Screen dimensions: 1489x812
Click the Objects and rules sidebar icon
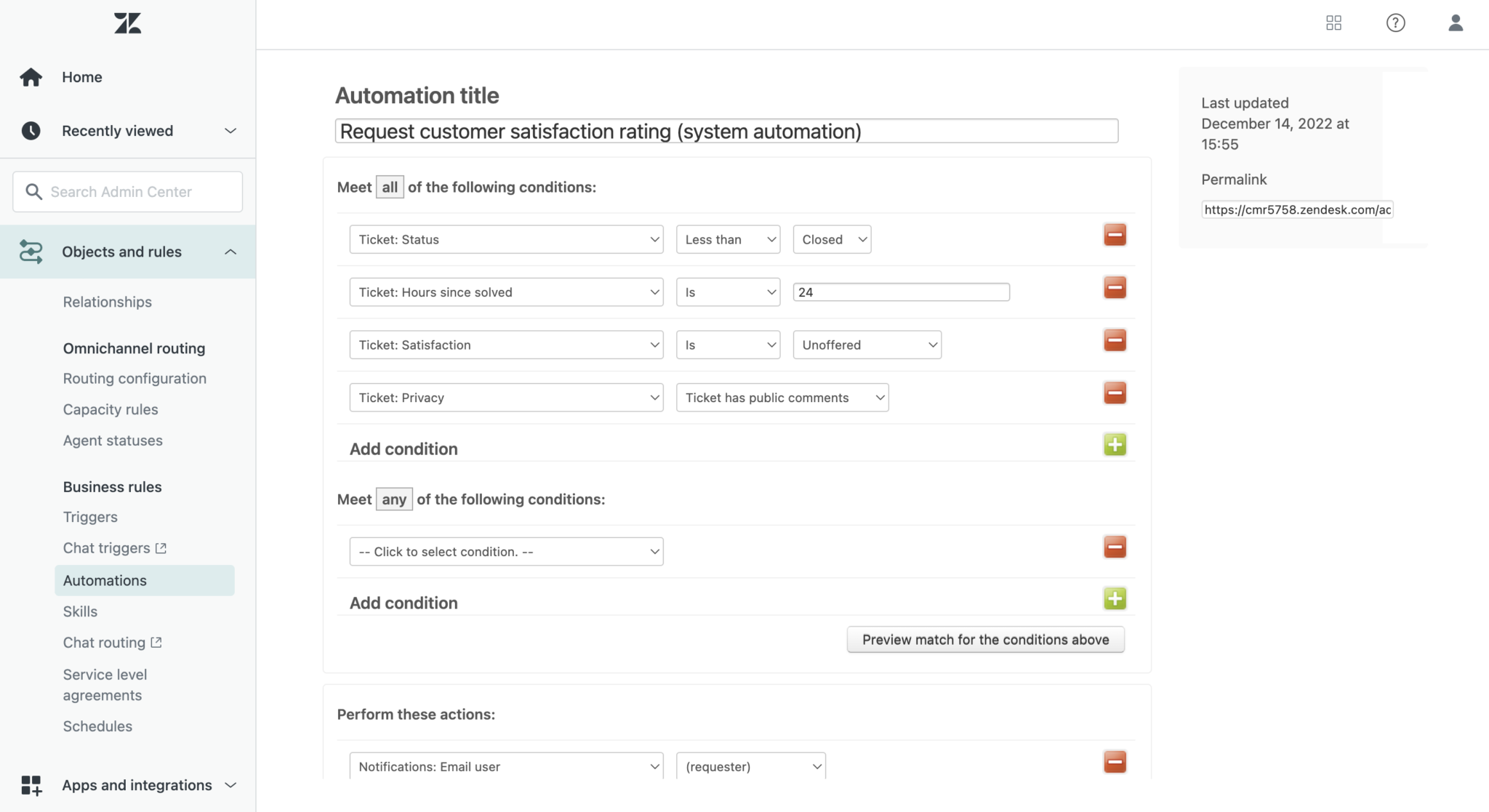(x=31, y=252)
